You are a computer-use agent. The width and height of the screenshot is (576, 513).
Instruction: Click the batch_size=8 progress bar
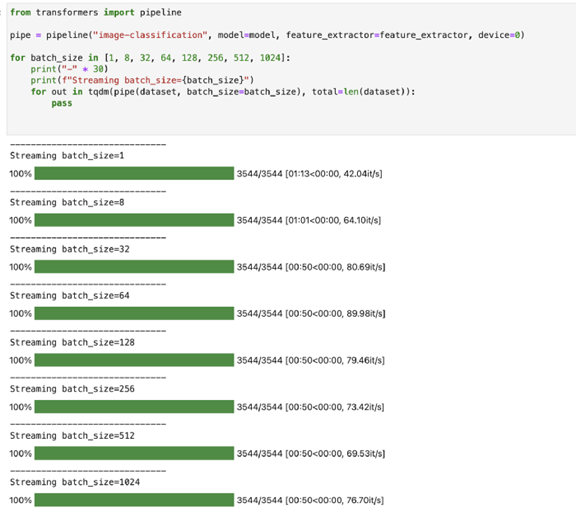point(134,220)
